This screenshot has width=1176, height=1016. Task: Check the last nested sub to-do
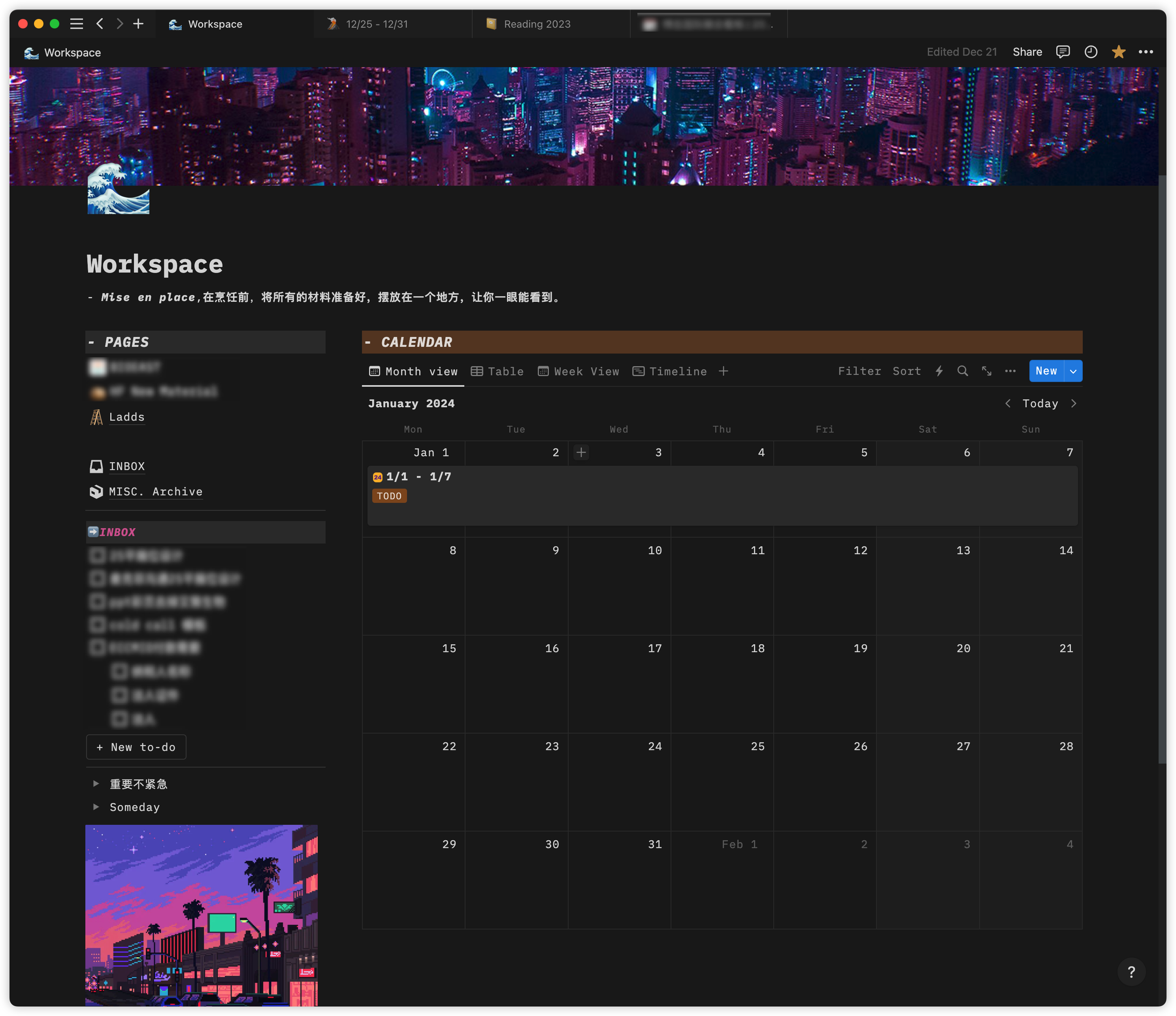click(x=119, y=719)
